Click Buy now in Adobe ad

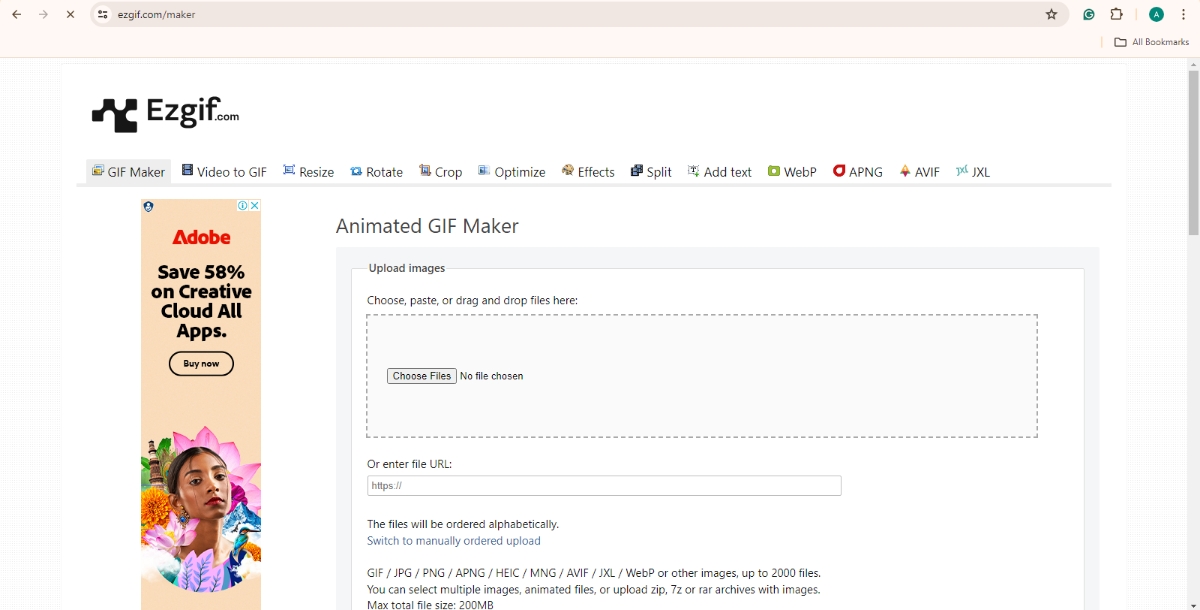click(201, 364)
